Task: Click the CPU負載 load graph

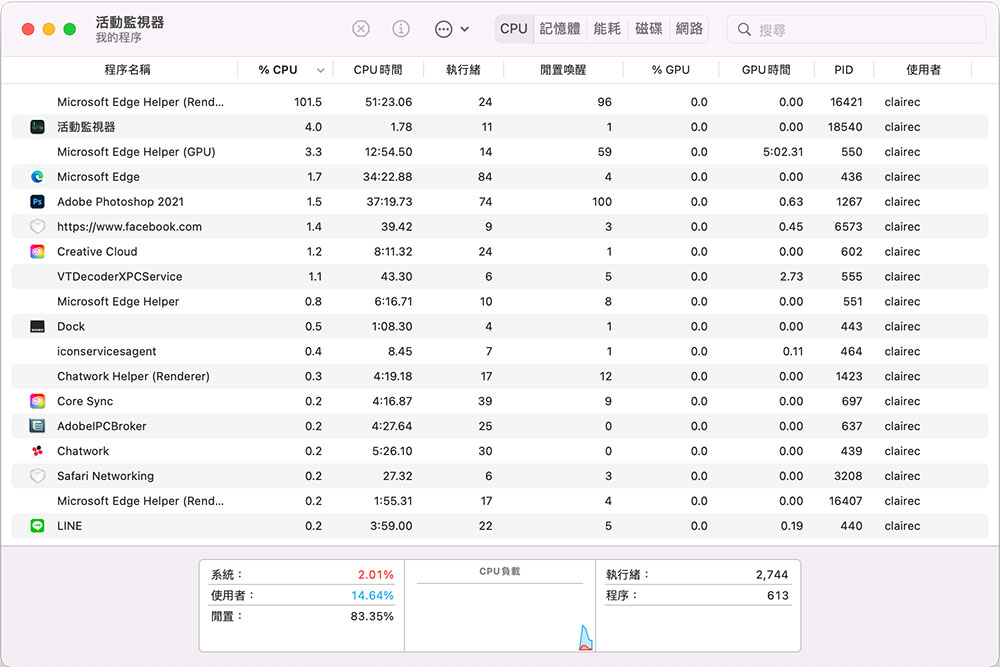Action: coord(500,617)
